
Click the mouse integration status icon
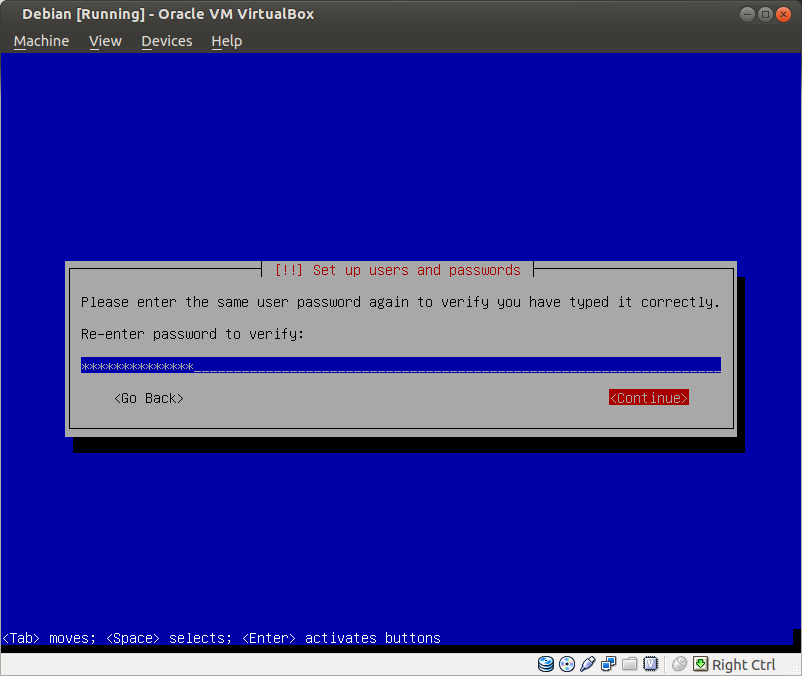(680, 664)
